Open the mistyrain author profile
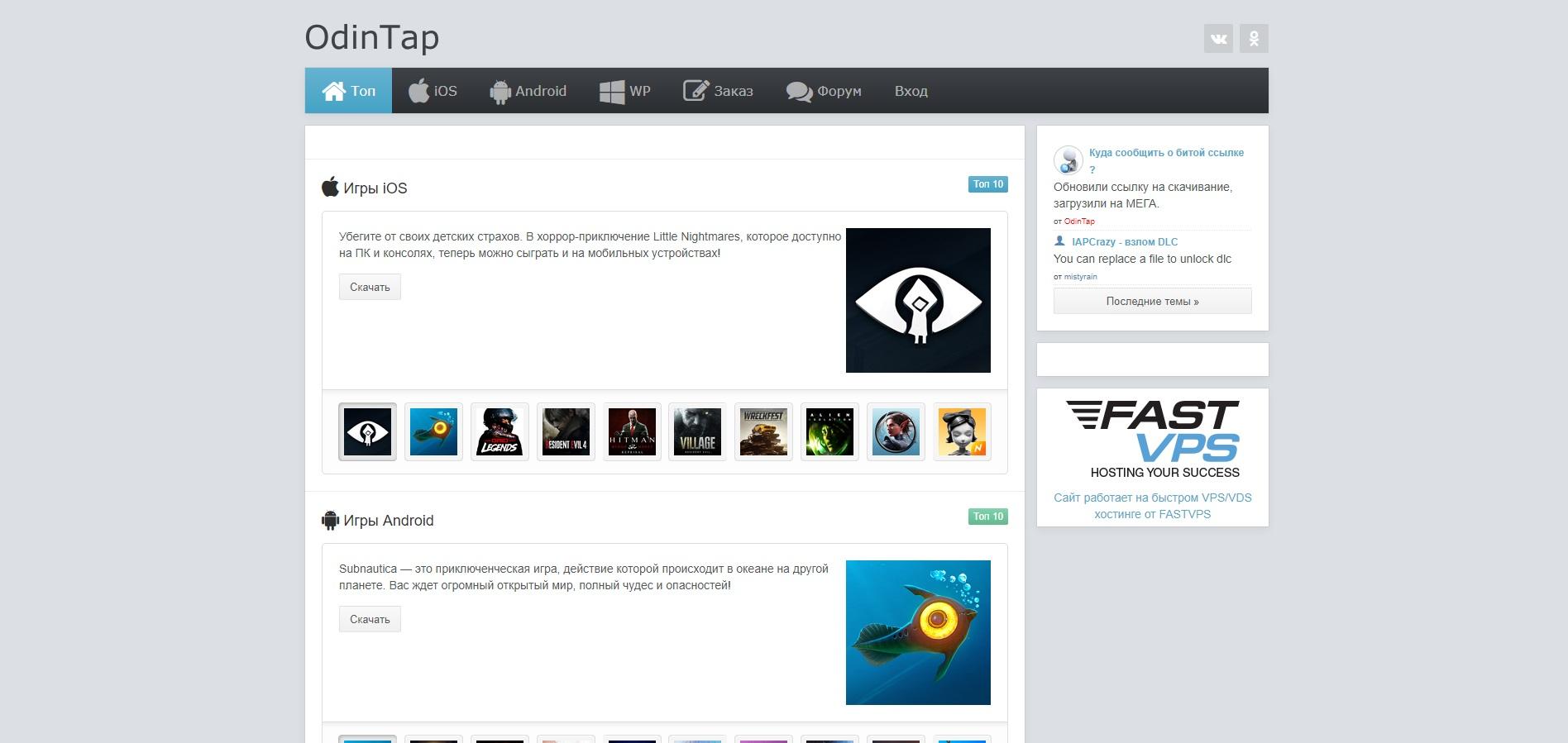Screen dimensions: 1568x743 coord(1080,277)
